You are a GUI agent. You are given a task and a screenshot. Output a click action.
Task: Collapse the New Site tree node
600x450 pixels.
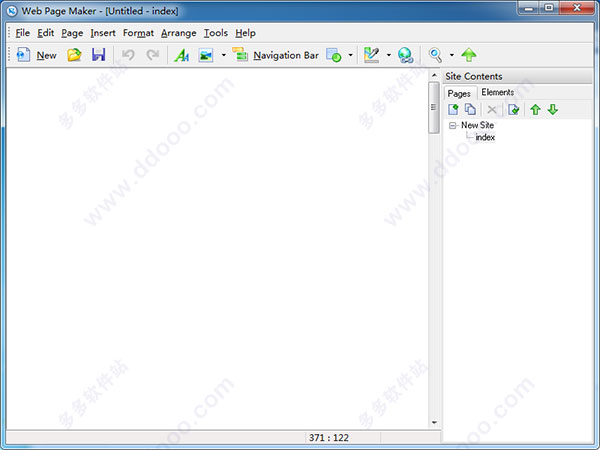(453, 126)
